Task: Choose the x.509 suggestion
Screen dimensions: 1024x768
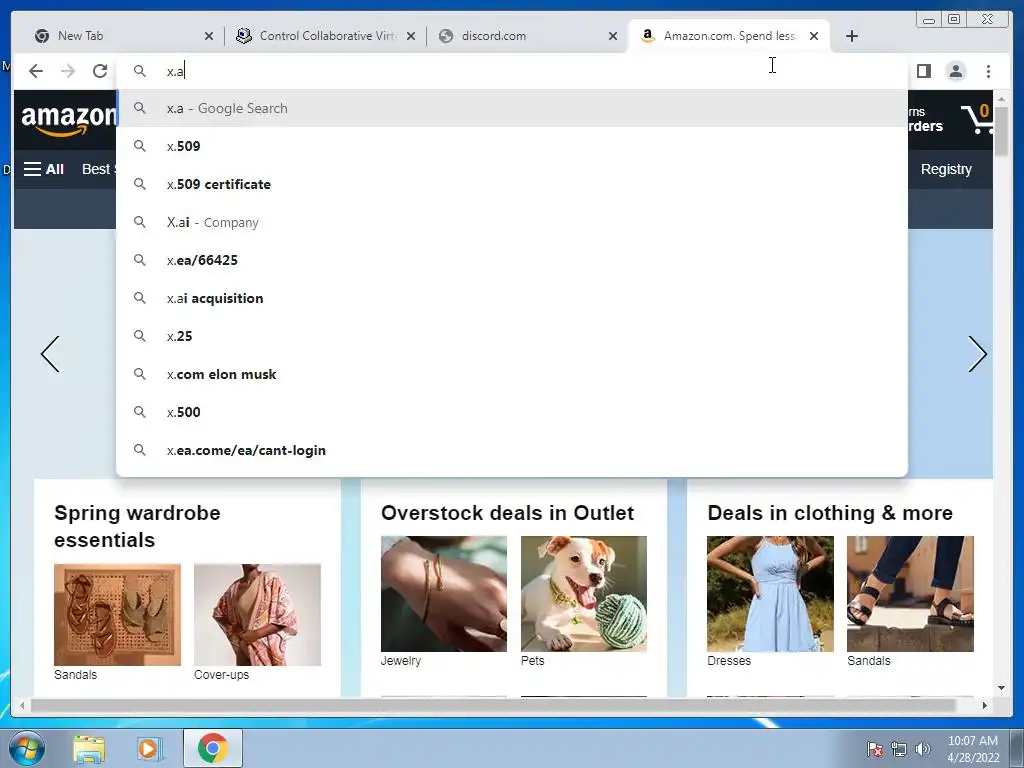Action: (x=512, y=146)
